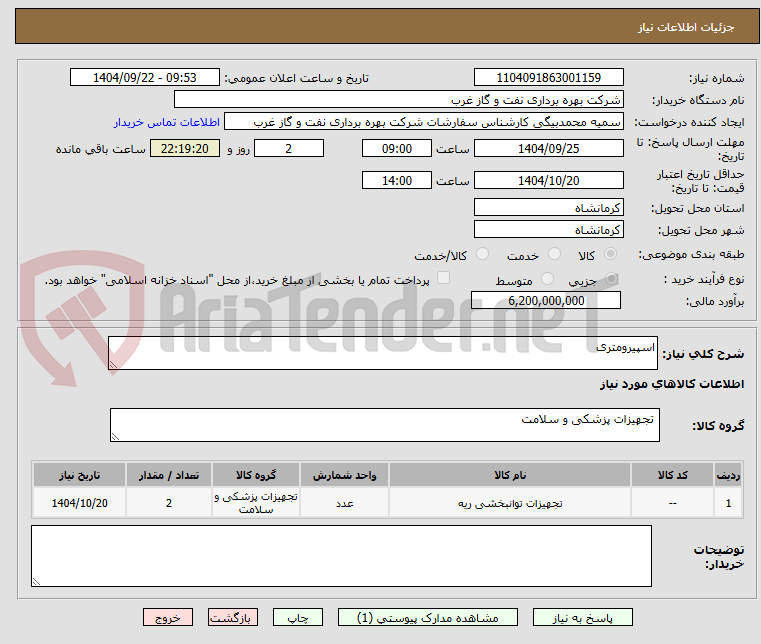Click the goods group cell in table row
The height and width of the screenshot is (644, 761).
(x=256, y=503)
